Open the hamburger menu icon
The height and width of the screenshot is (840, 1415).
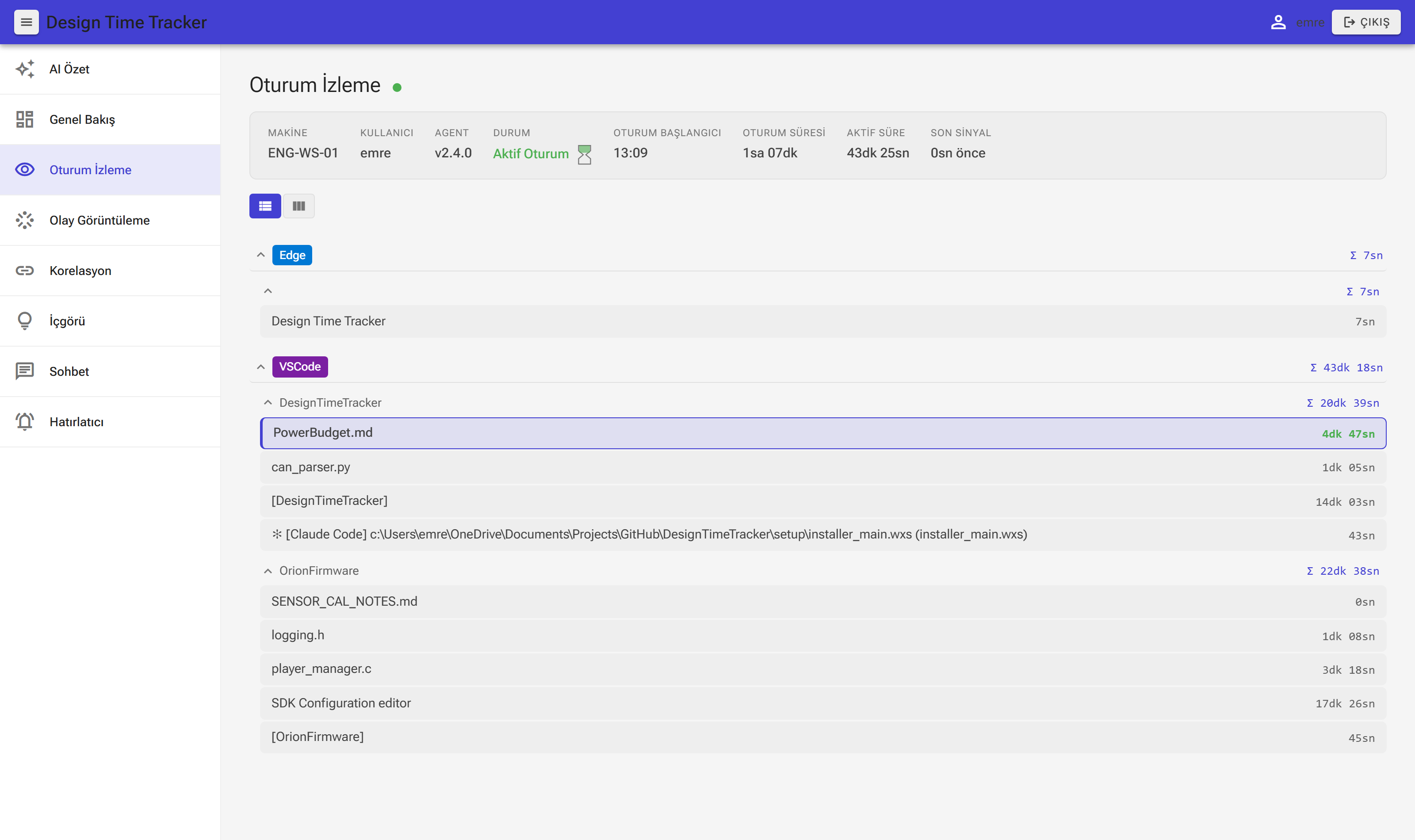(26, 22)
